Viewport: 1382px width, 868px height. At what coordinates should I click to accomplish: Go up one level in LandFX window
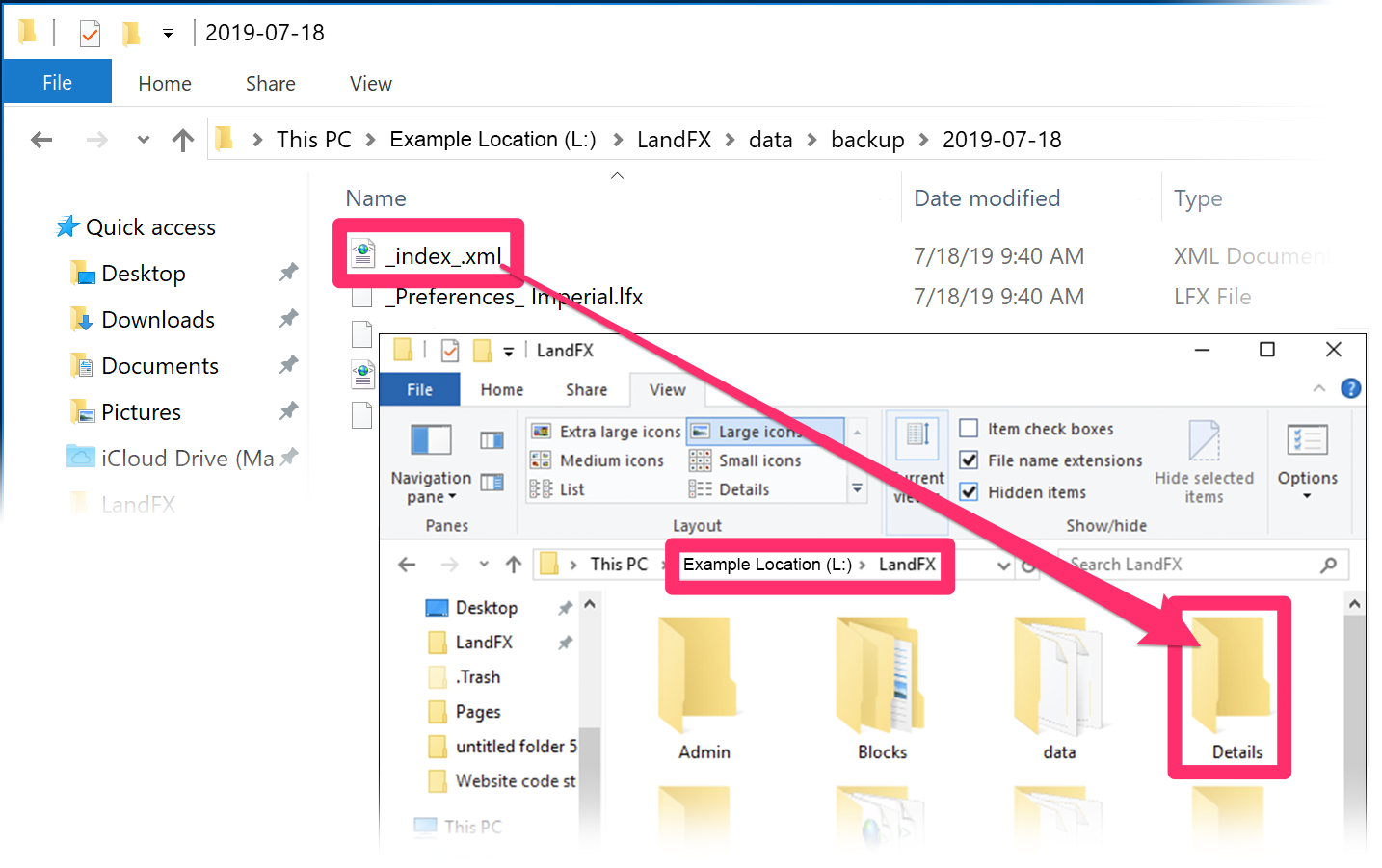[x=514, y=565]
